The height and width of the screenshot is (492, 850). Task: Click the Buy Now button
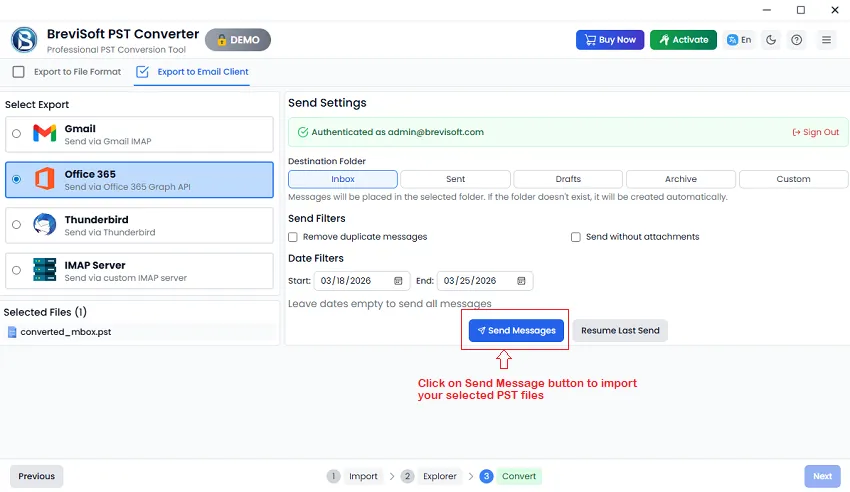[x=610, y=40]
